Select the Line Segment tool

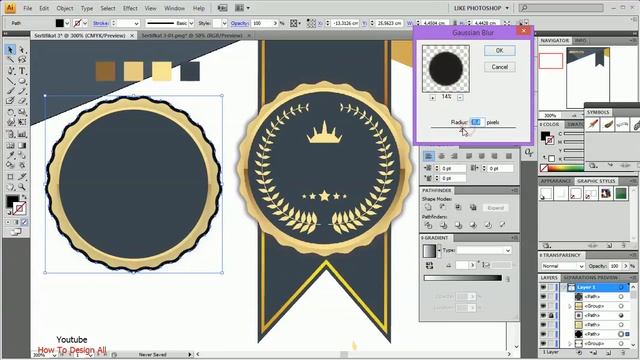pos(10,82)
